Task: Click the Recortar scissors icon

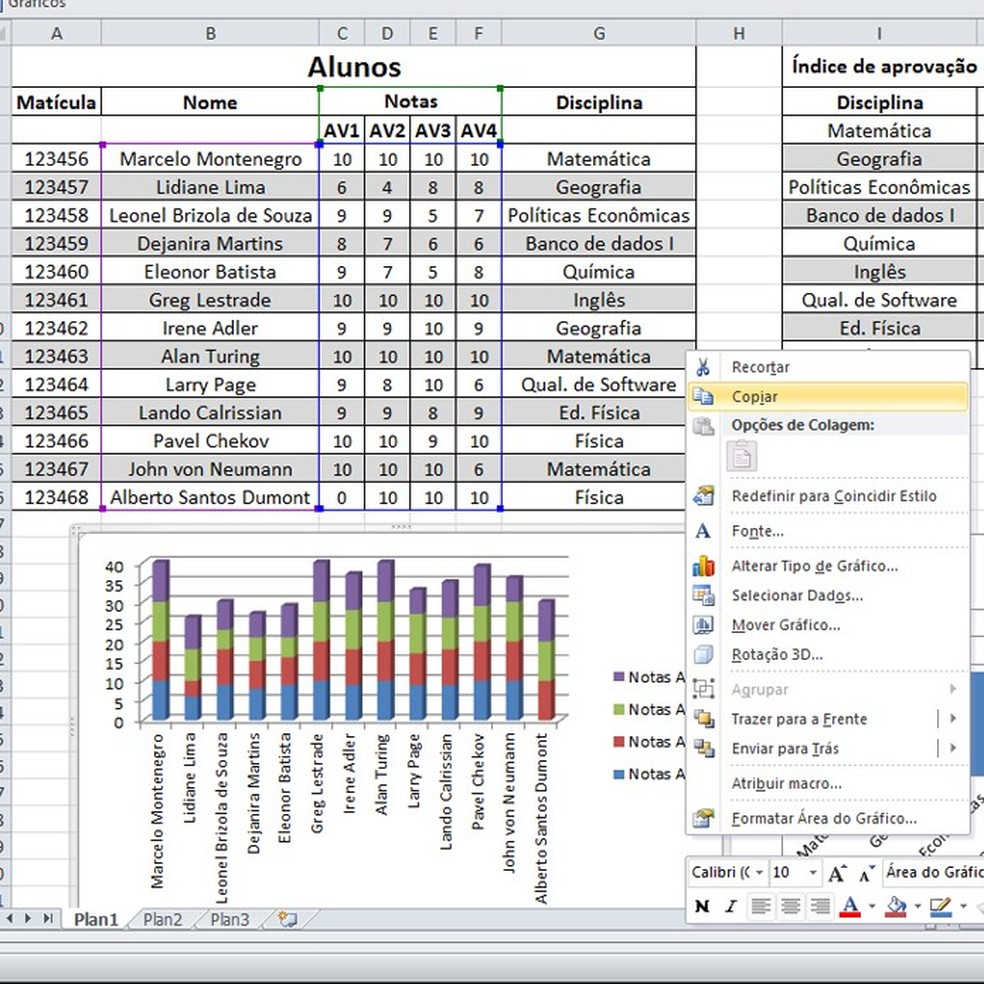Action: pos(704,367)
